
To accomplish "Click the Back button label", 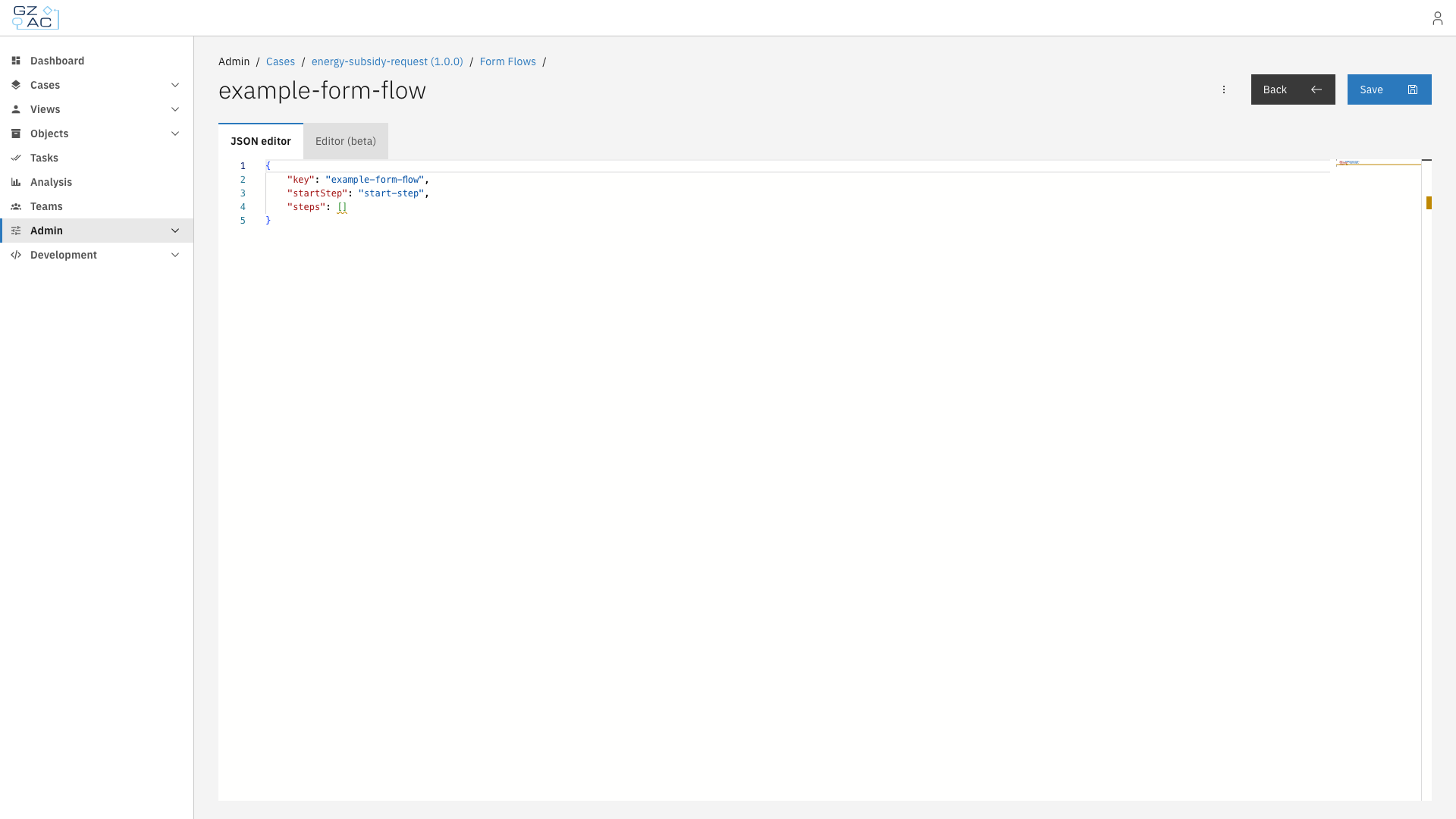I will [1275, 89].
